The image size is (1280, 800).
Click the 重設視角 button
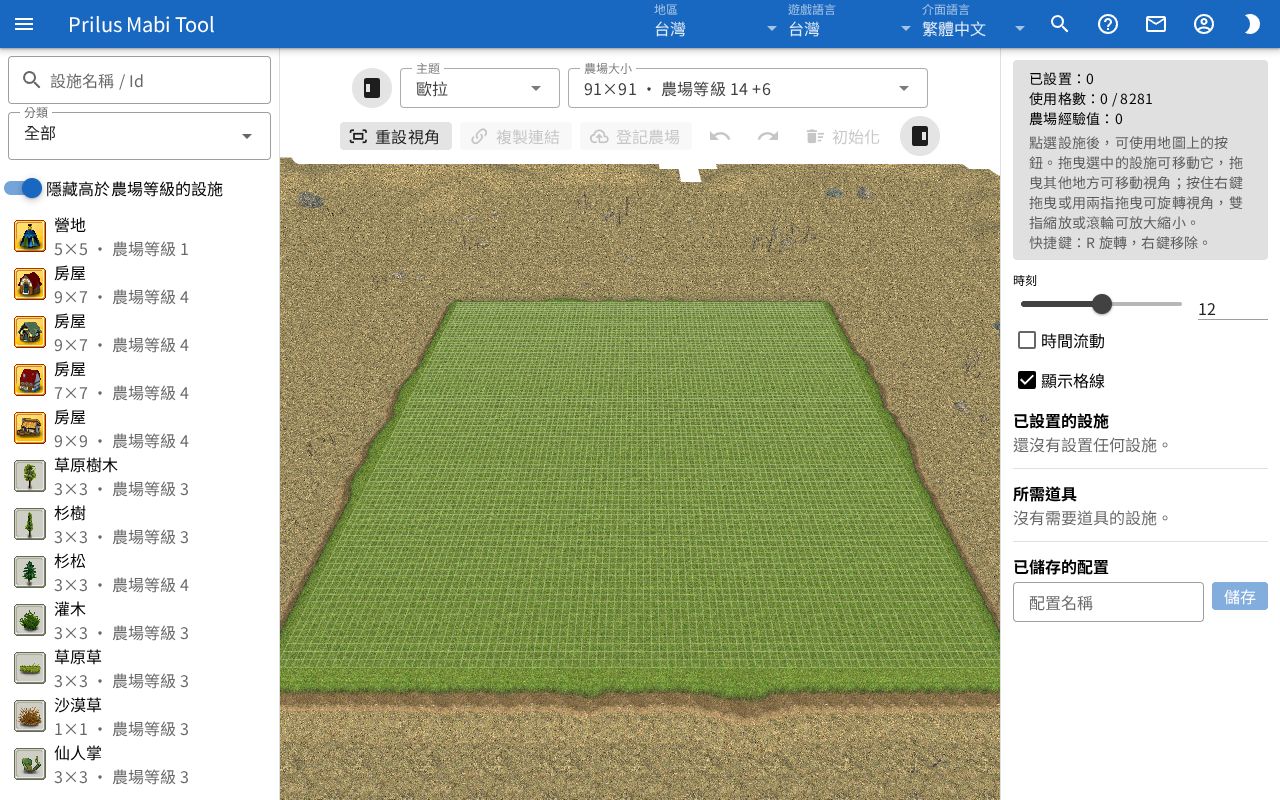click(396, 136)
